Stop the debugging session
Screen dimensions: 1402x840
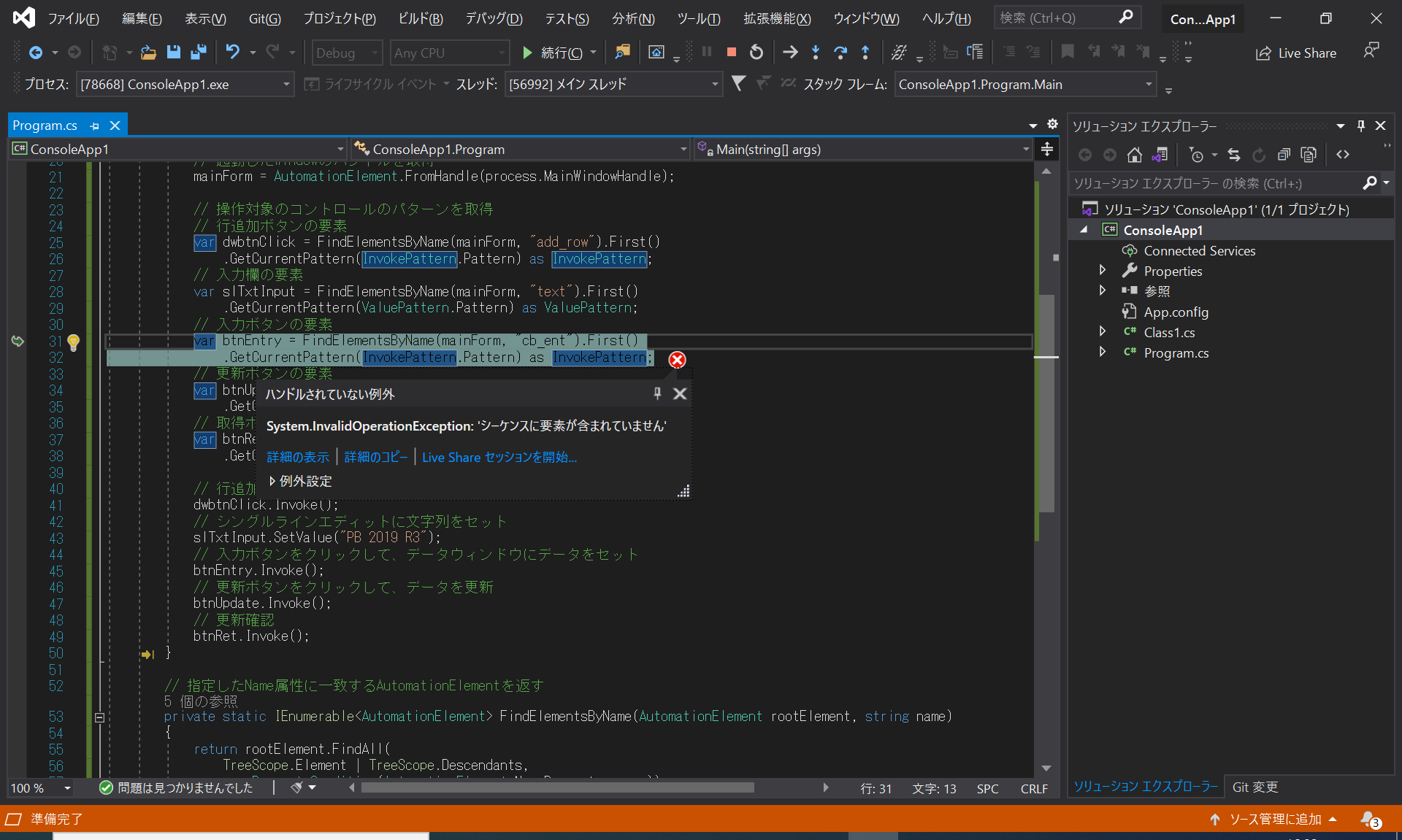click(x=730, y=52)
